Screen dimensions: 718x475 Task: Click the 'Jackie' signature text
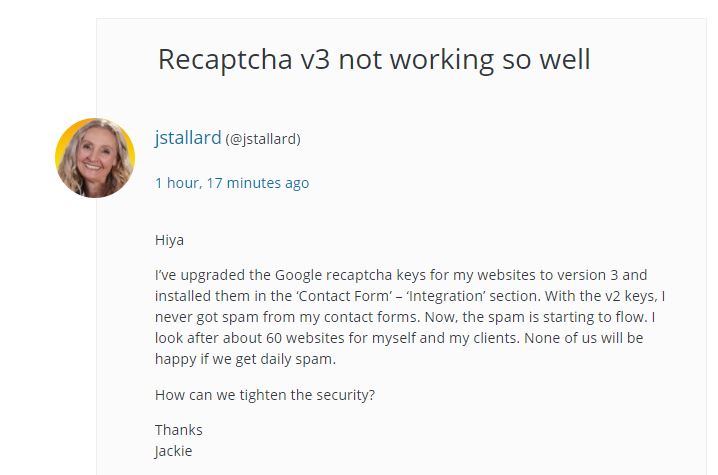point(173,451)
